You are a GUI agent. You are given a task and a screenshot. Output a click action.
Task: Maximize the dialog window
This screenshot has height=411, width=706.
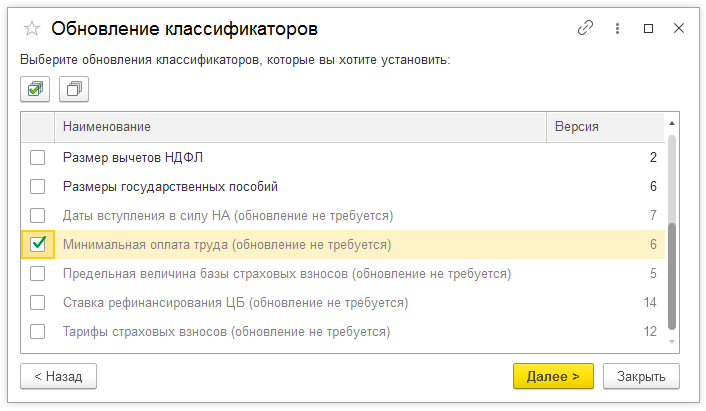click(x=649, y=29)
